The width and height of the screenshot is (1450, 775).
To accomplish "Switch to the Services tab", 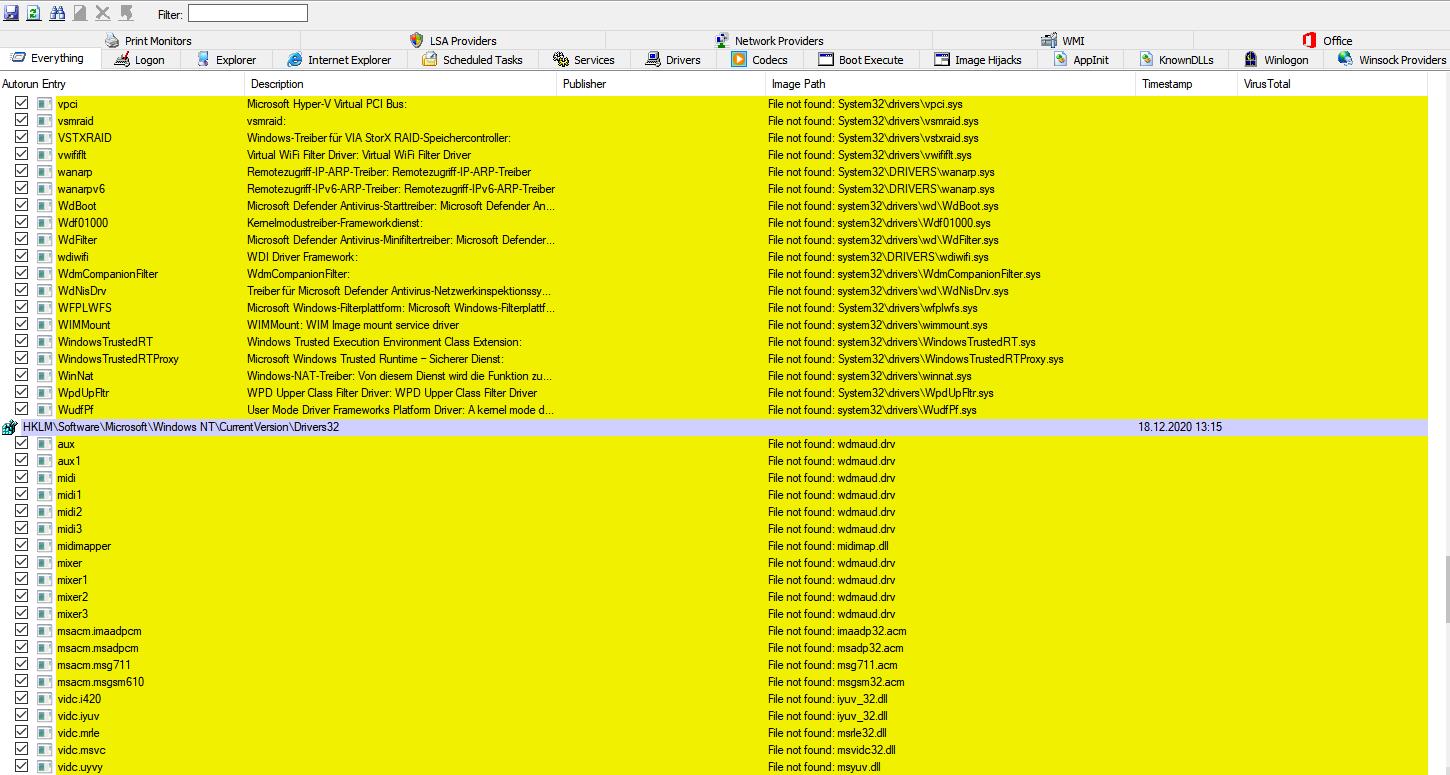I will [584, 60].
